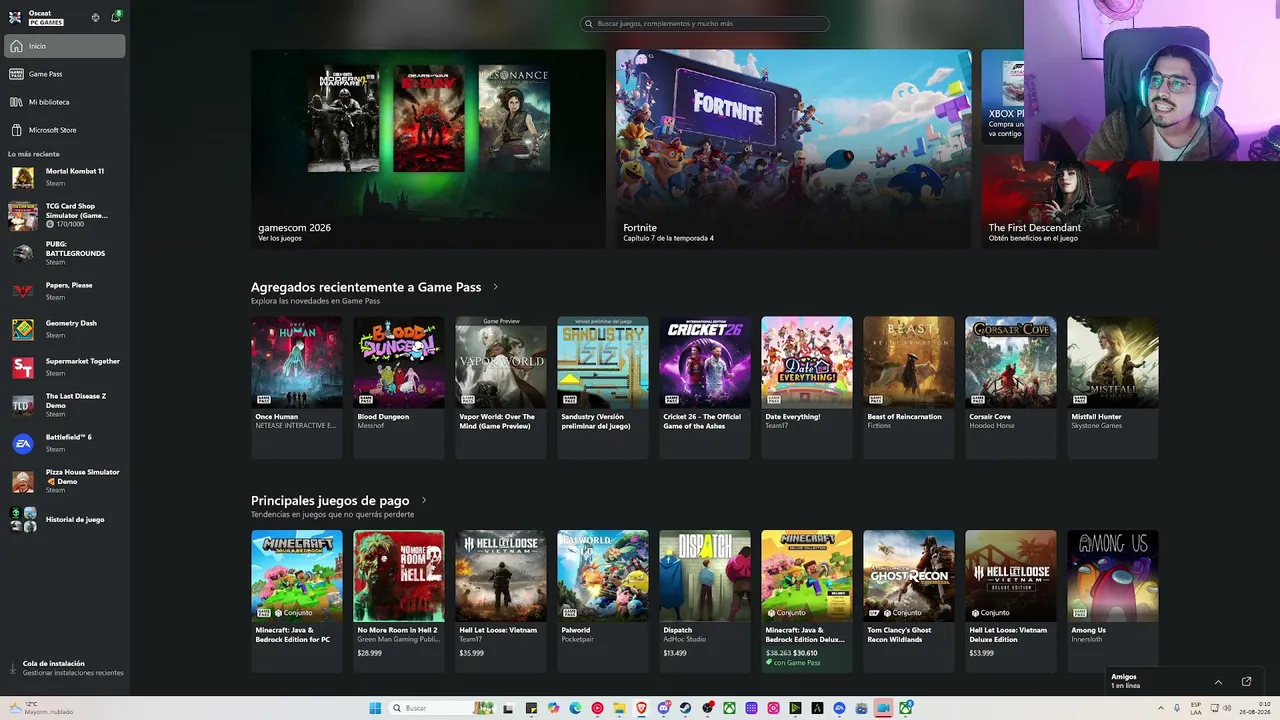Open Battlefield 6 from recent games

tap(65, 443)
